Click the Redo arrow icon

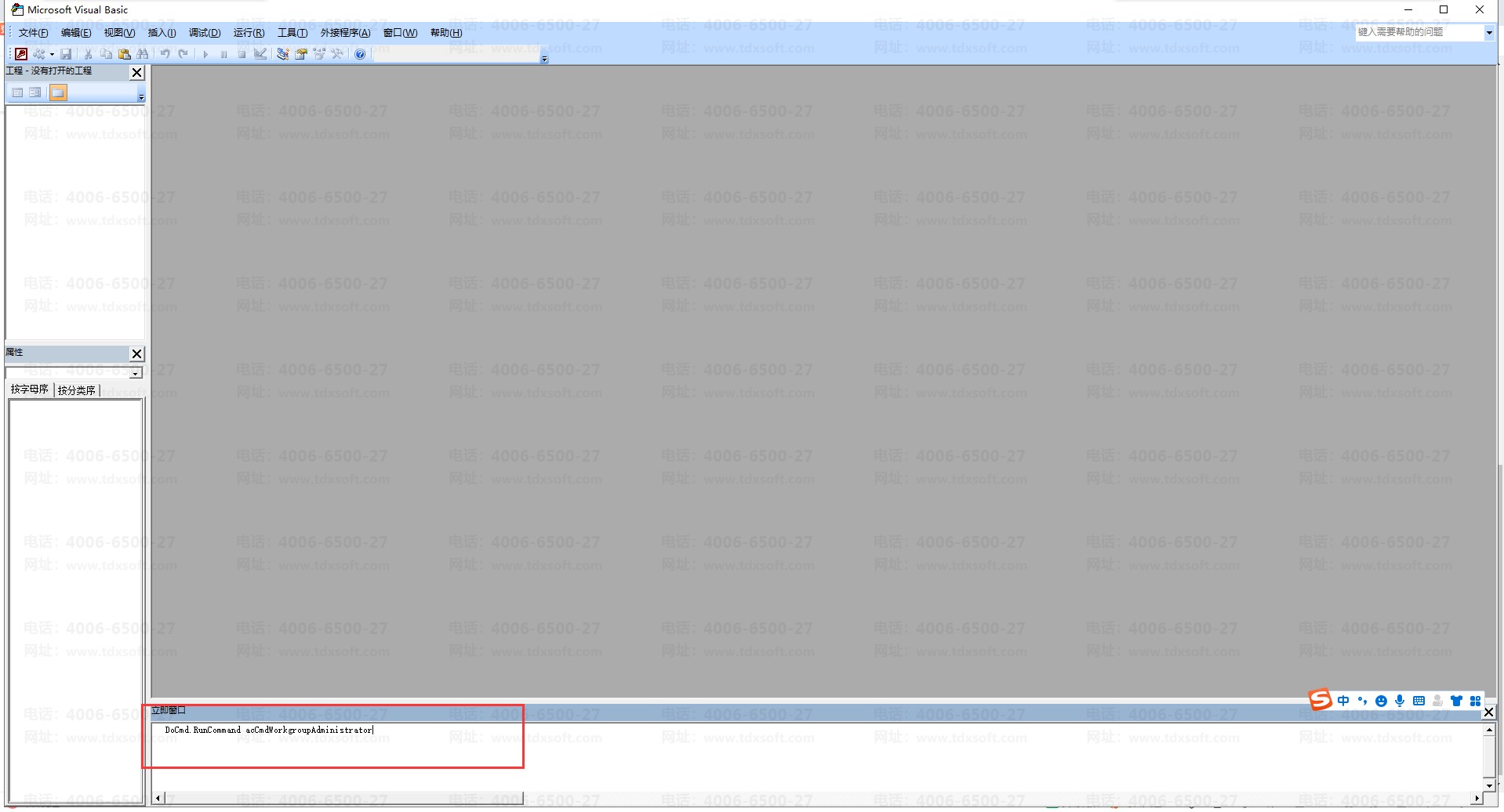(183, 54)
